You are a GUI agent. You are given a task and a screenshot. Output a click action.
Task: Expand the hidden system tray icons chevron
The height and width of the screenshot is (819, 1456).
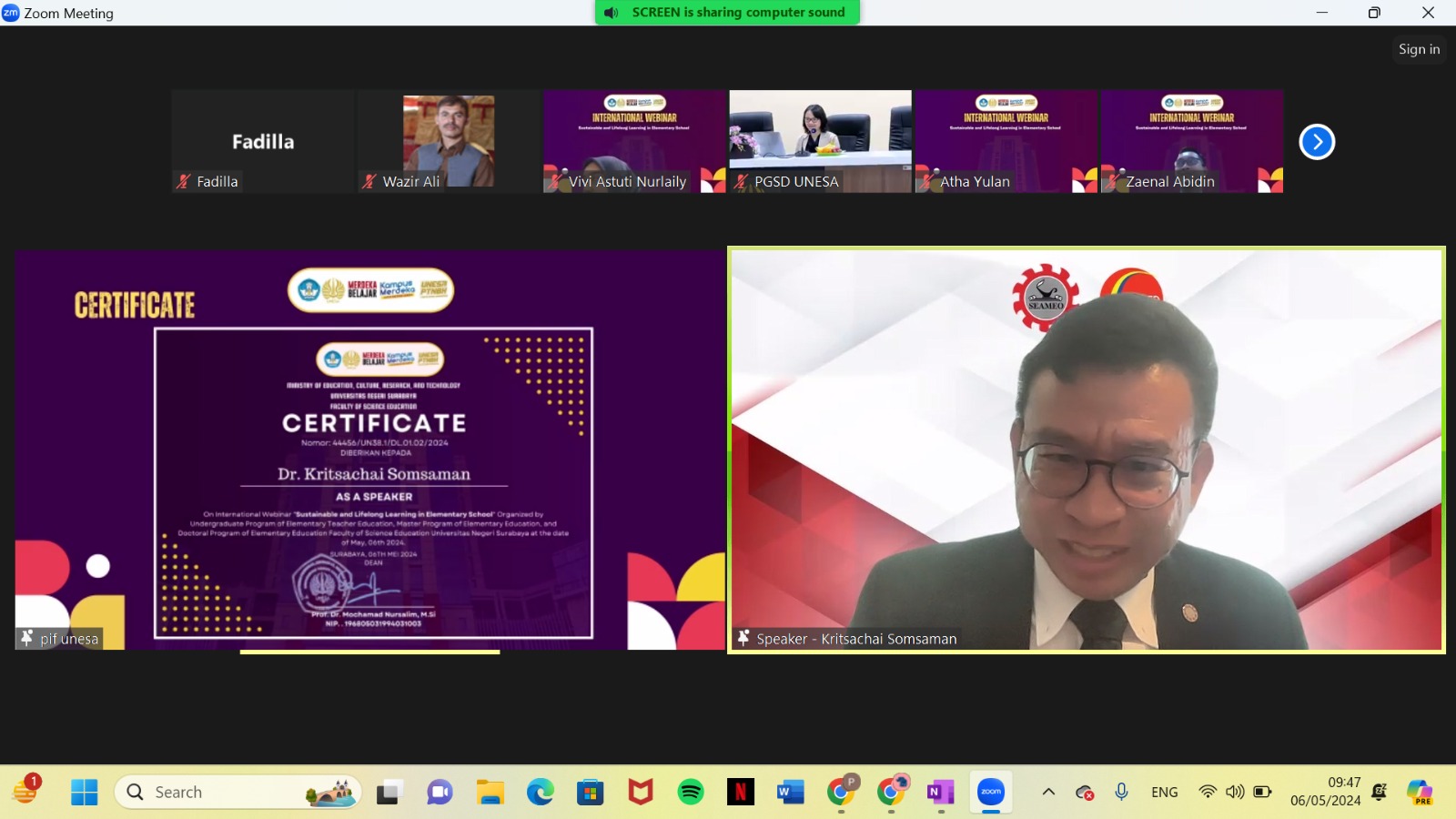(x=1048, y=792)
